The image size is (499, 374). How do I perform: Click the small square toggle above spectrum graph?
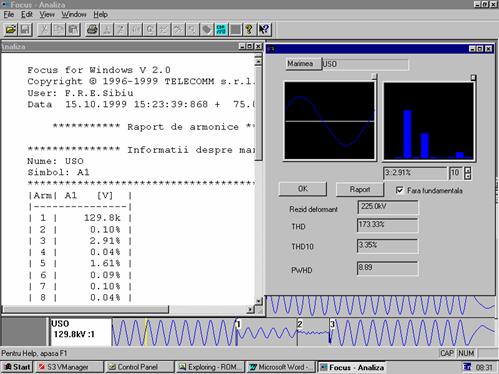click(x=473, y=78)
